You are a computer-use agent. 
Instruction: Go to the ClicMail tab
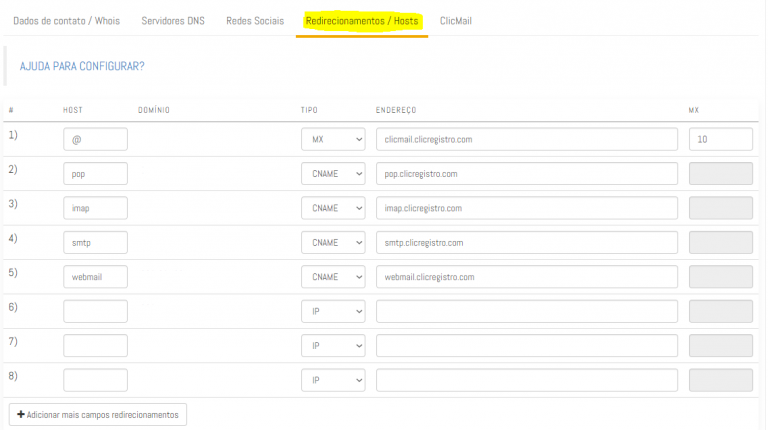[x=456, y=20]
